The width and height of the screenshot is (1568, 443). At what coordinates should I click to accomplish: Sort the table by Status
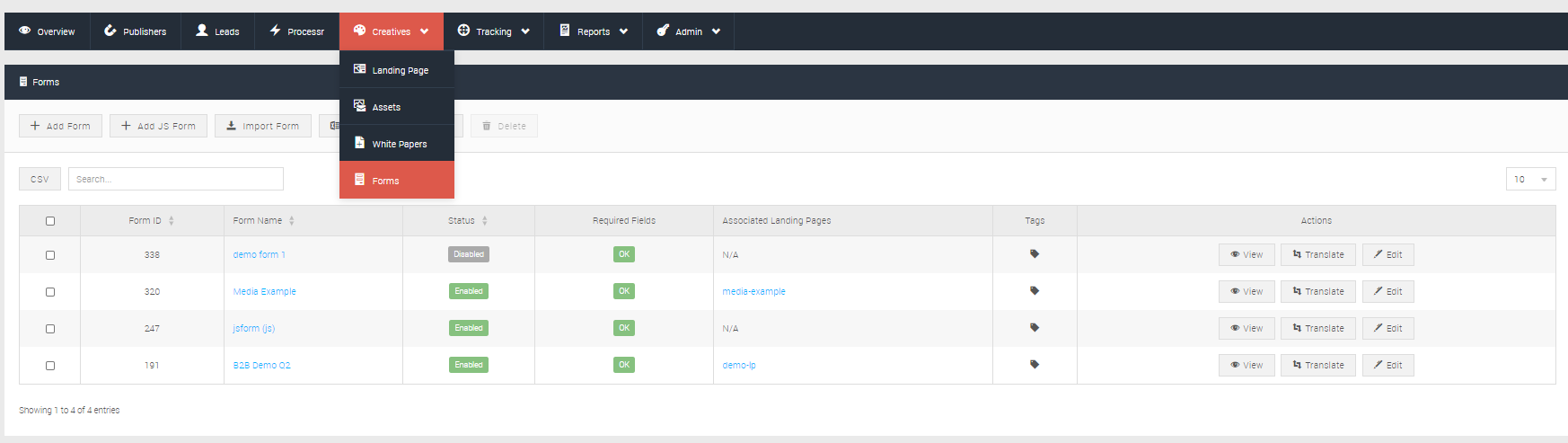(x=468, y=220)
